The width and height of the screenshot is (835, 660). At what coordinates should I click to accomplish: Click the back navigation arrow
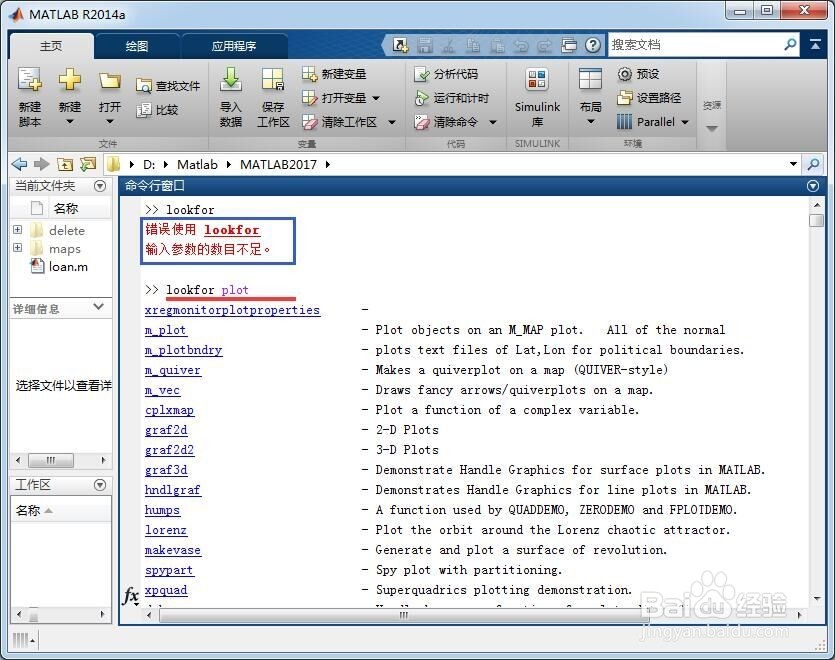19,164
